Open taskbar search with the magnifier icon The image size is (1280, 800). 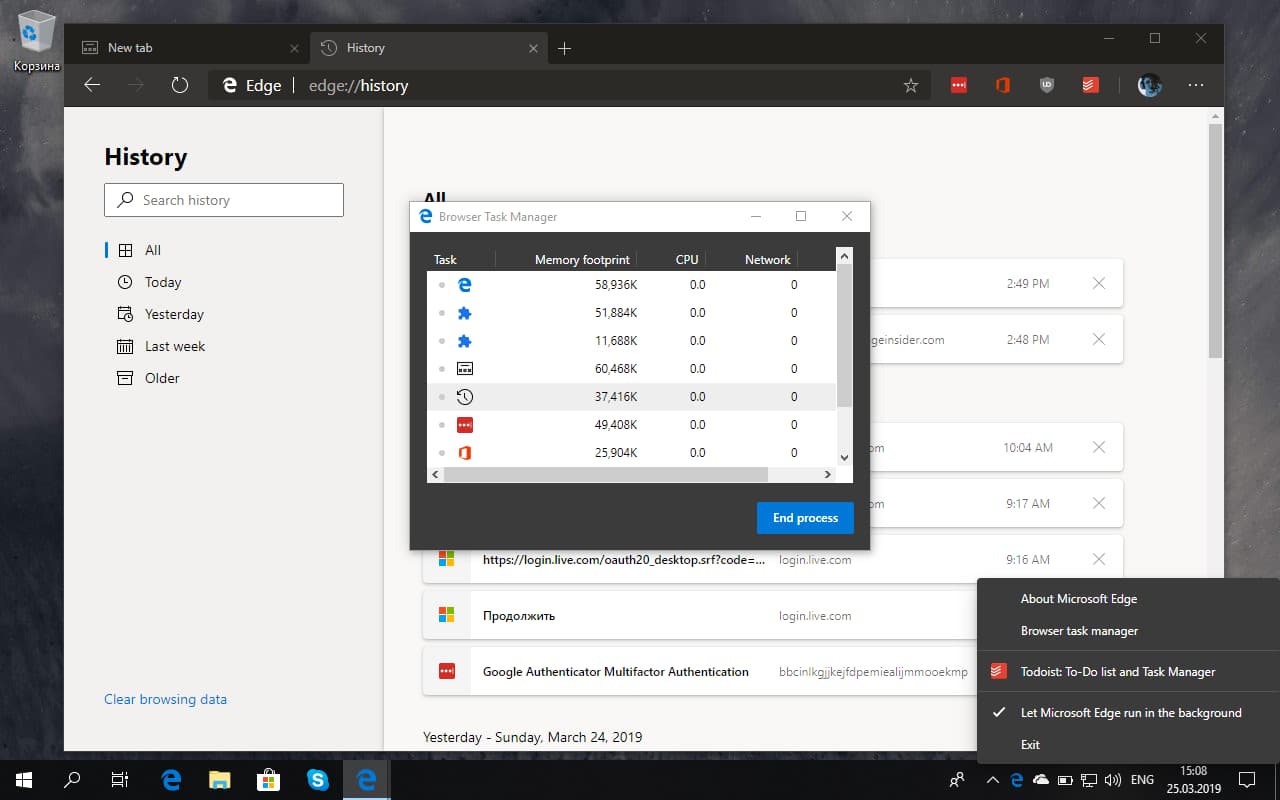[73, 780]
